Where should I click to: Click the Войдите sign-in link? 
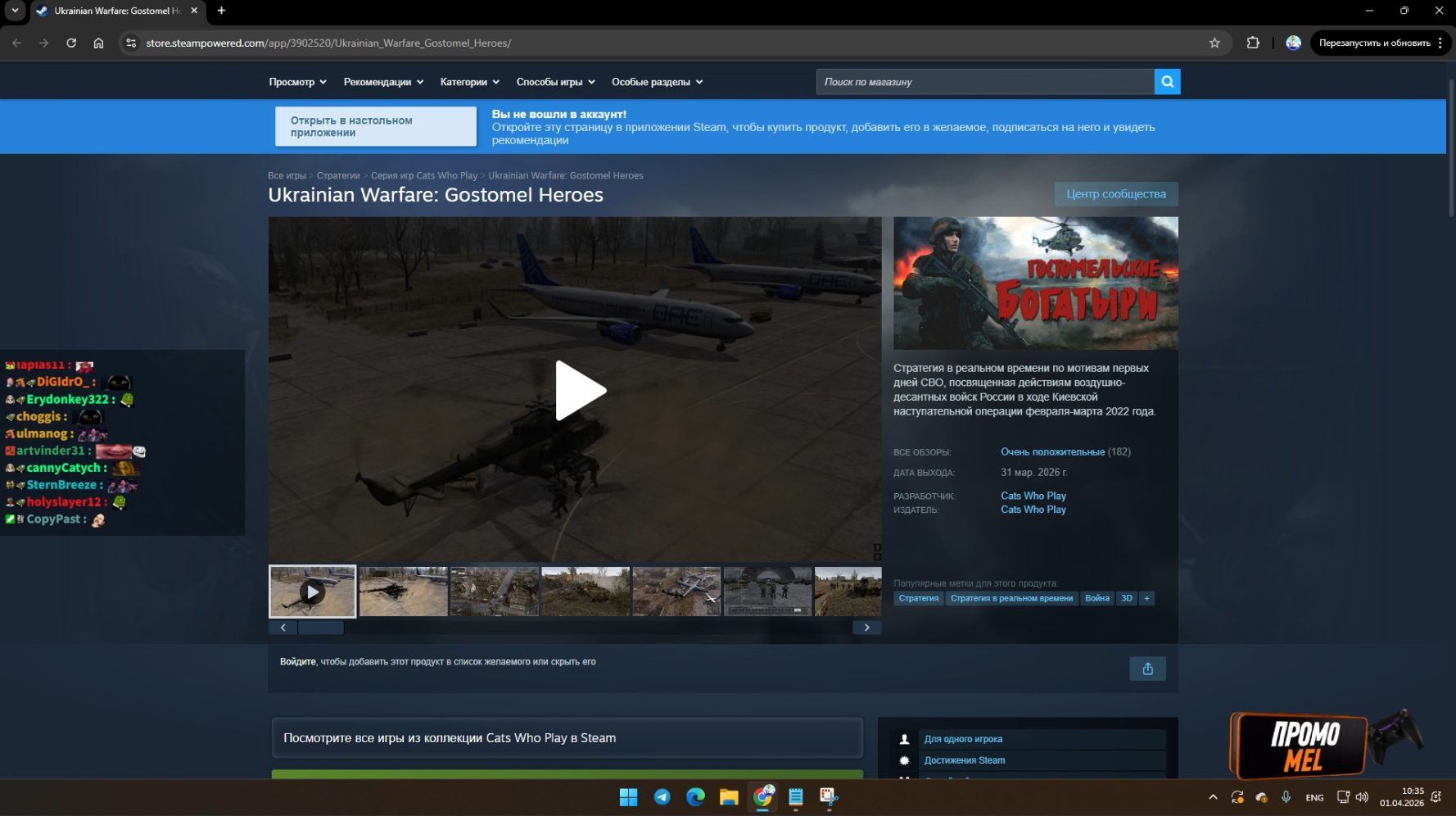(298, 662)
